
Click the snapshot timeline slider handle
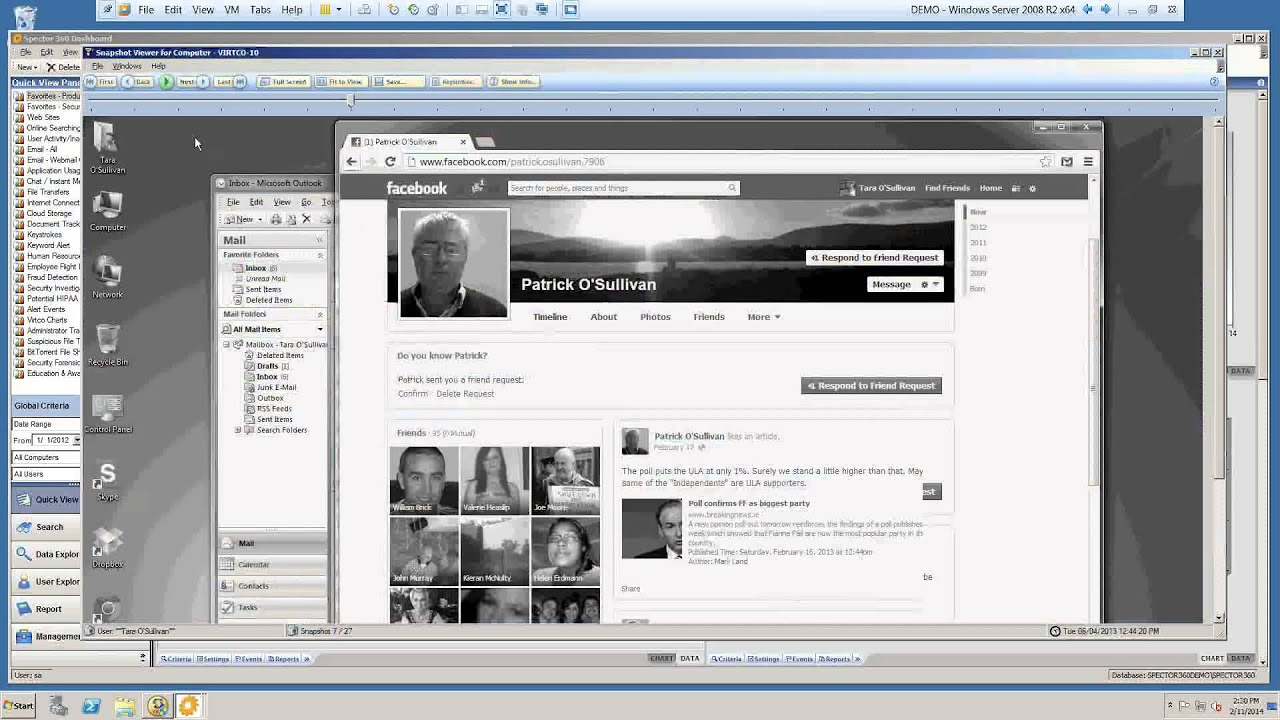pyautogui.click(x=350, y=100)
